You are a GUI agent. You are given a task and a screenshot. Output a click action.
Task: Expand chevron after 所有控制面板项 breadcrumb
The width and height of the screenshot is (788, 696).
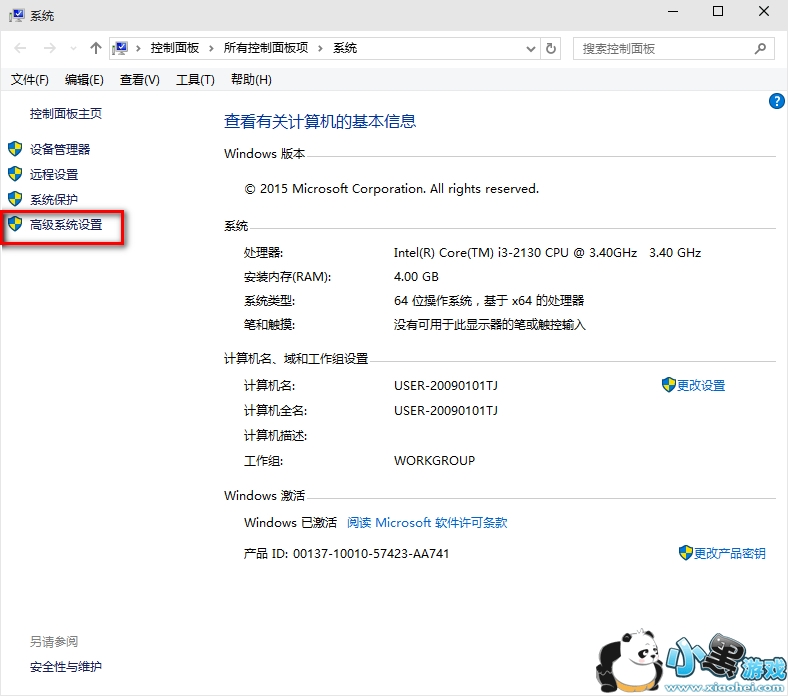point(320,48)
